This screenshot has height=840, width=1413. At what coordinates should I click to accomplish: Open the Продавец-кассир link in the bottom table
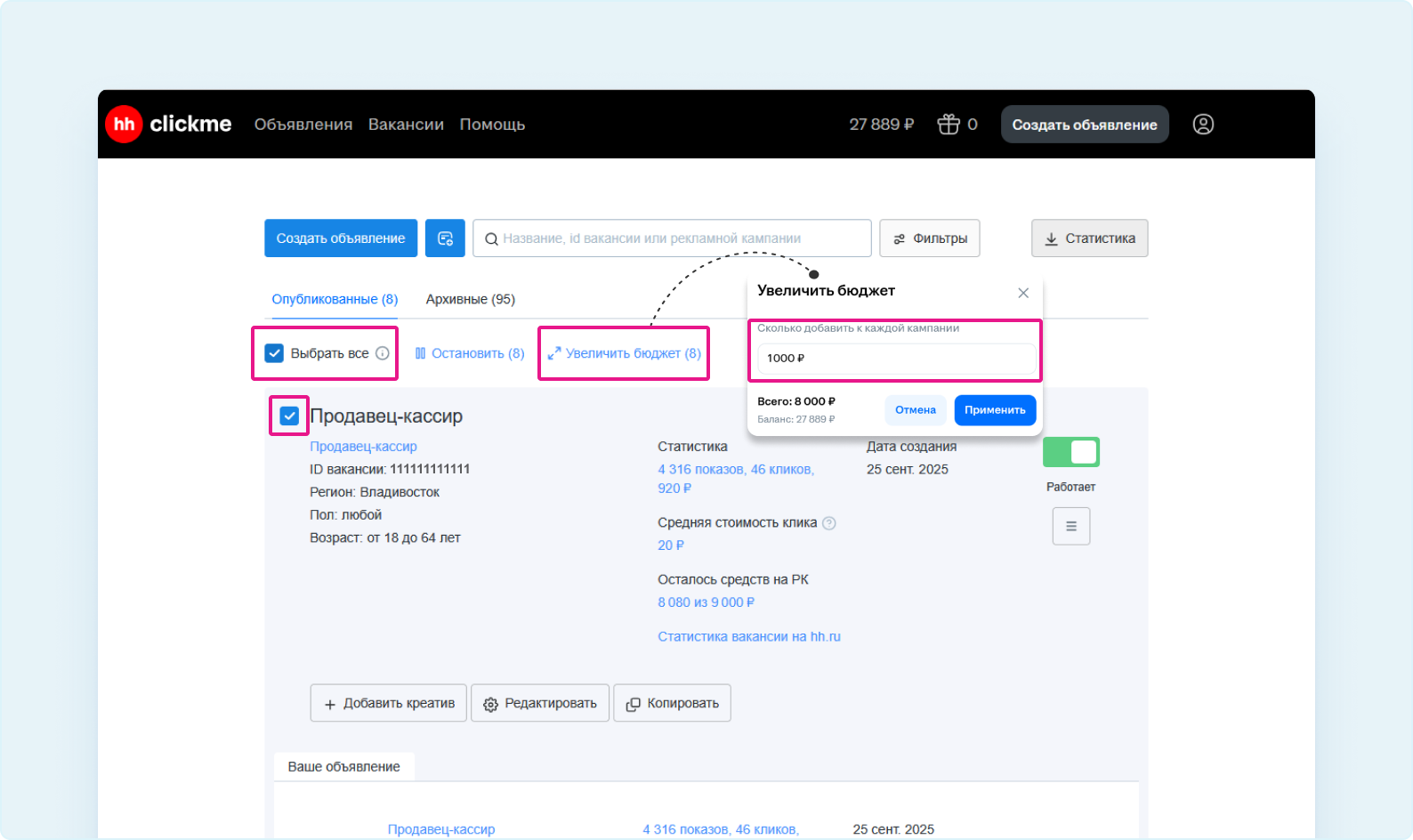(441, 829)
